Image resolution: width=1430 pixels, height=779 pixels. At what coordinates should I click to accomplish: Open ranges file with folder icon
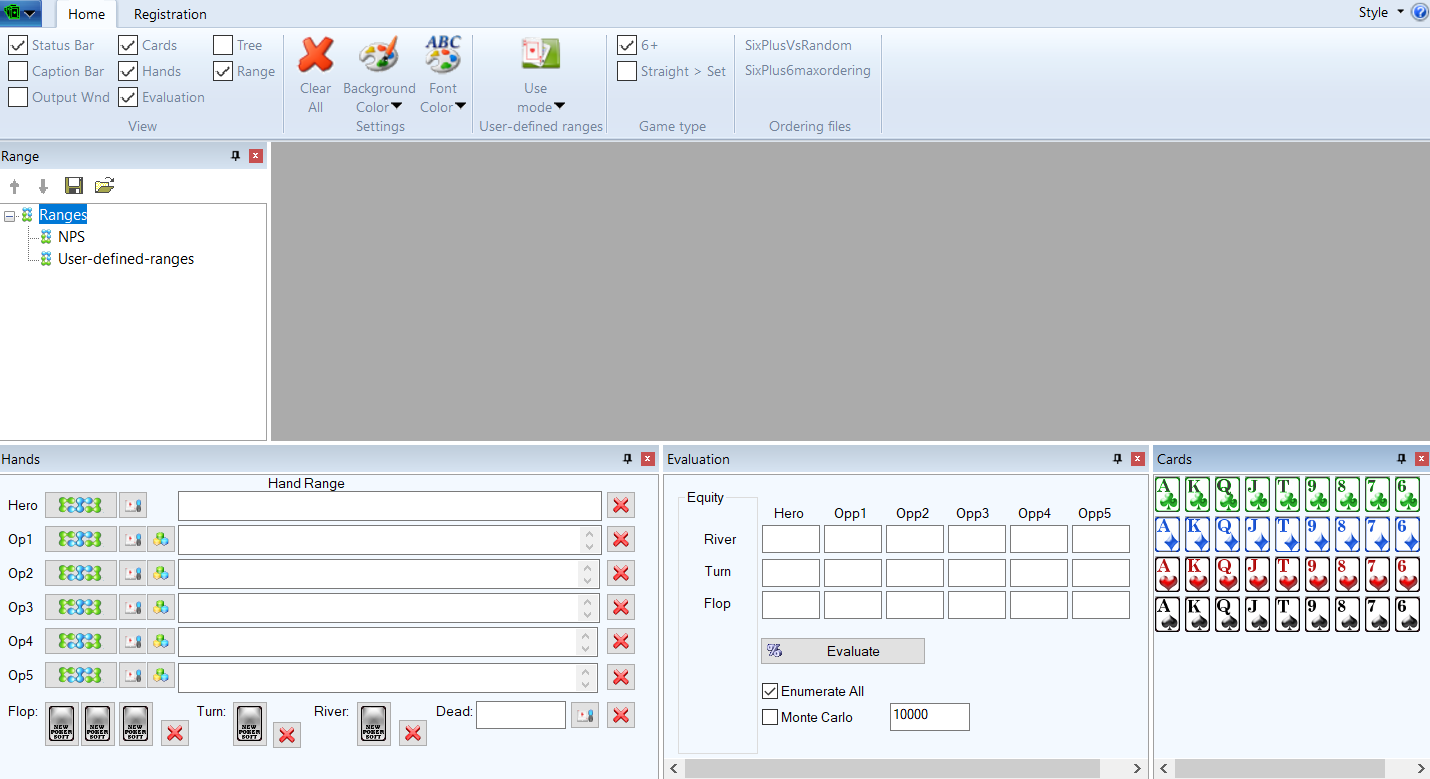point(104,186)
